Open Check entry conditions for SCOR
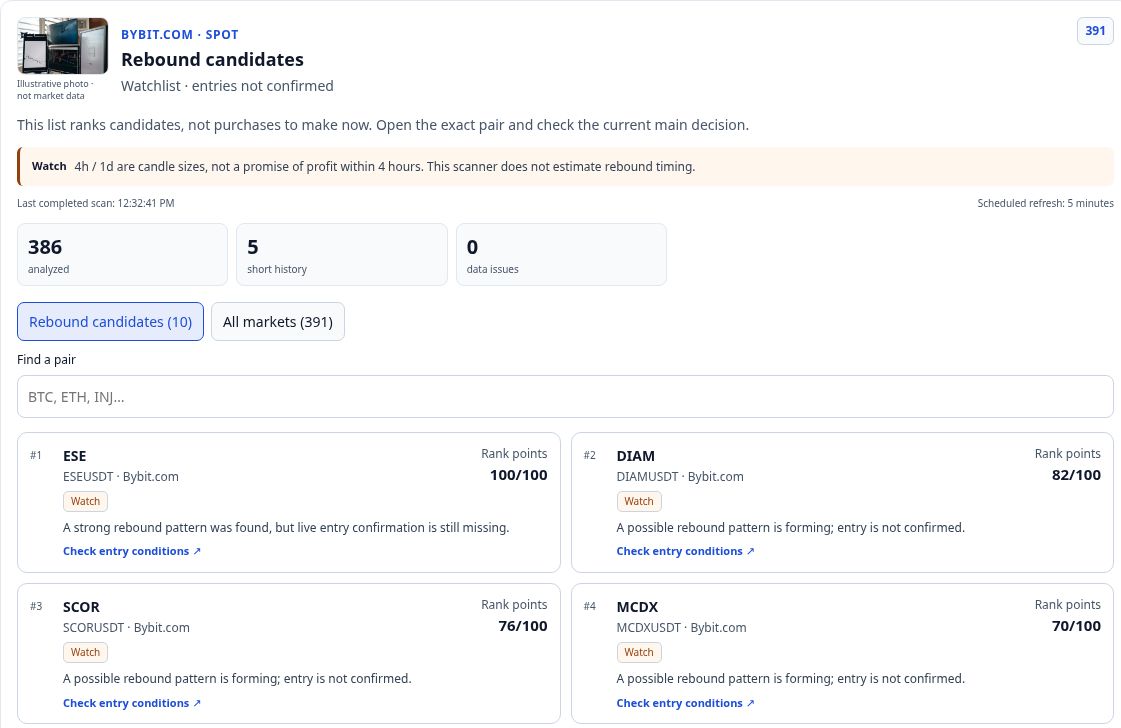The height and width of the screenshot is (728, 1121). (x=132, y=703)
